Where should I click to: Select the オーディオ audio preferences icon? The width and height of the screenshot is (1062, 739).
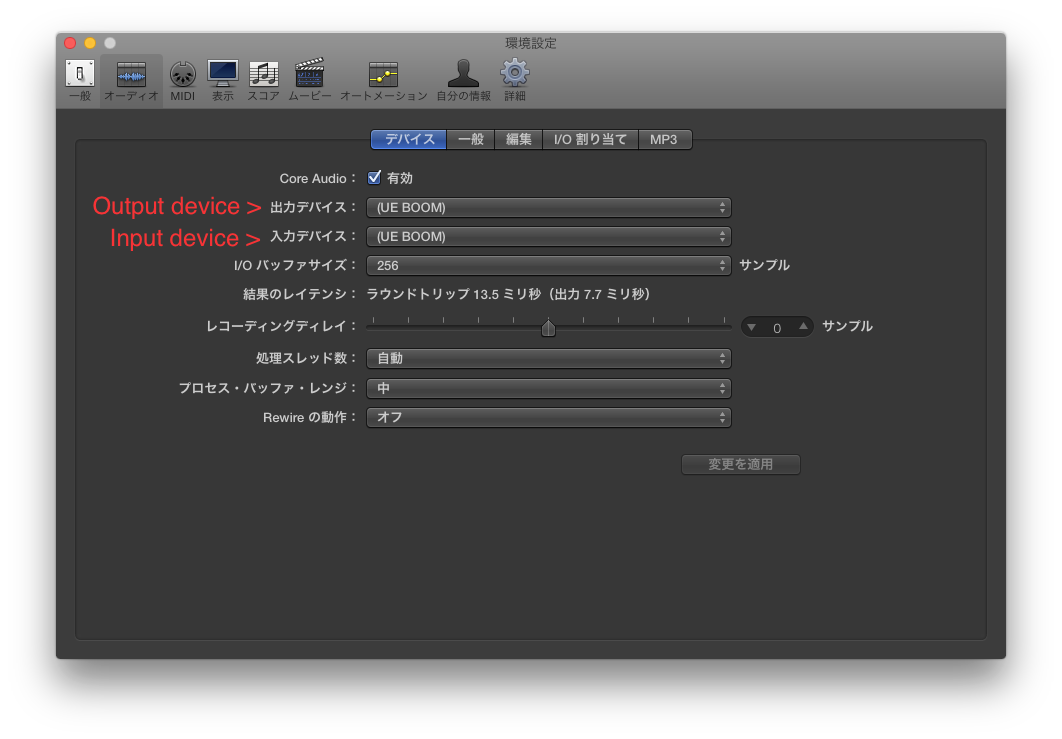pos(131,80)
